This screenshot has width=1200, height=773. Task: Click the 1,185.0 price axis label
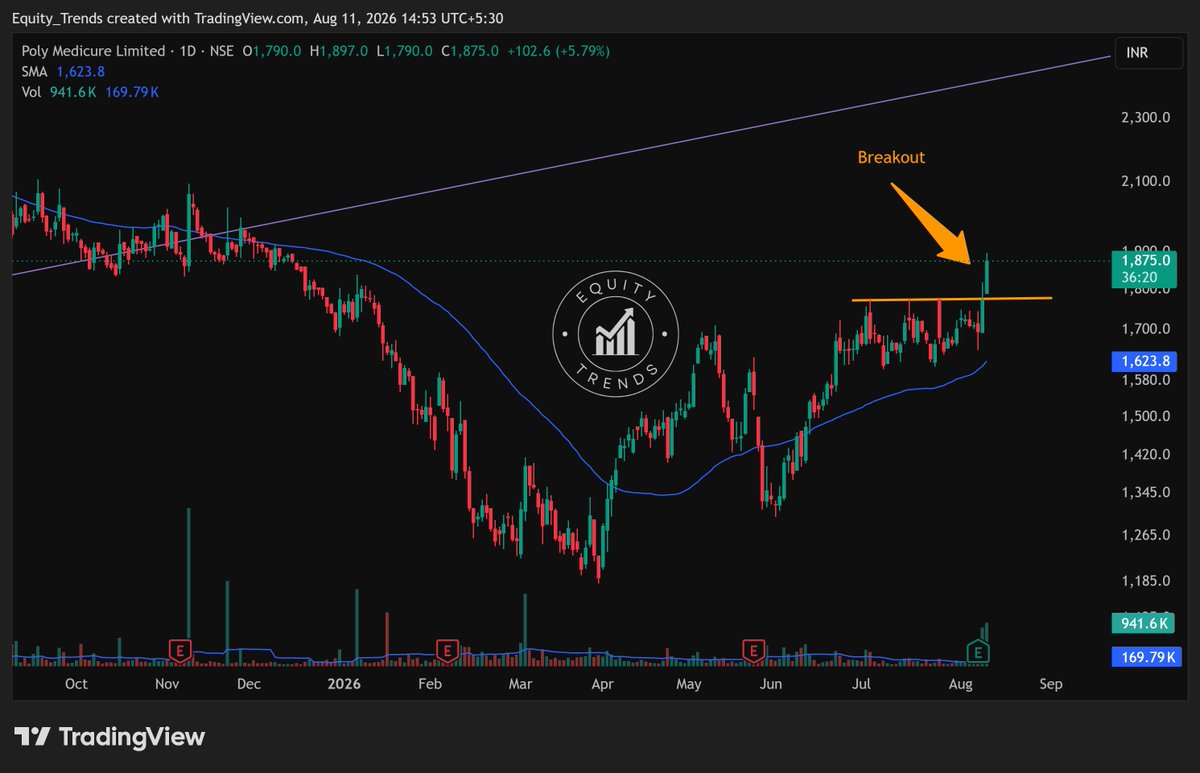1146,581
